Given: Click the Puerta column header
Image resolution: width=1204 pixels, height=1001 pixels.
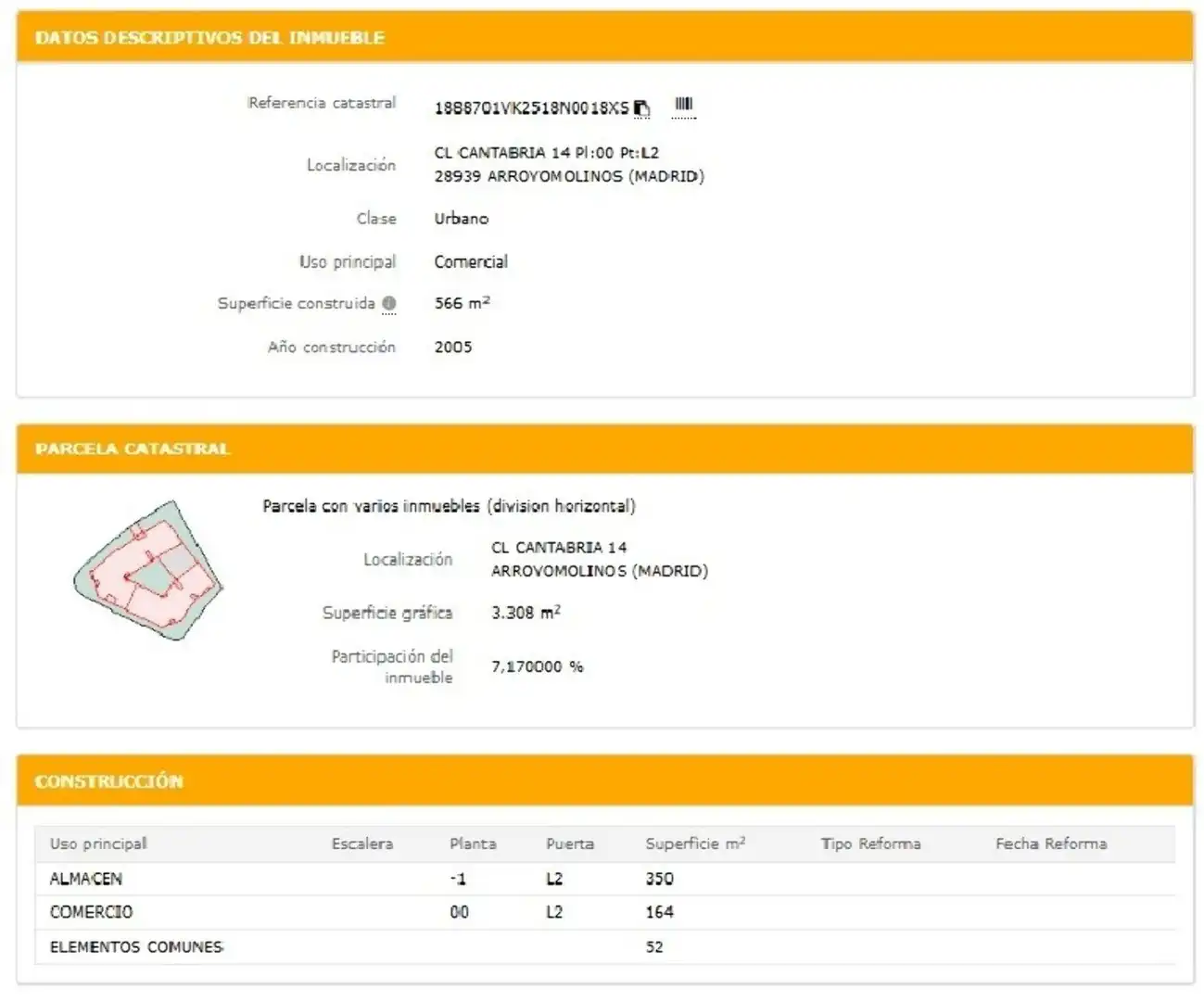Looking at the screenshot, I should pyautogui.click(x=570, y=843).
